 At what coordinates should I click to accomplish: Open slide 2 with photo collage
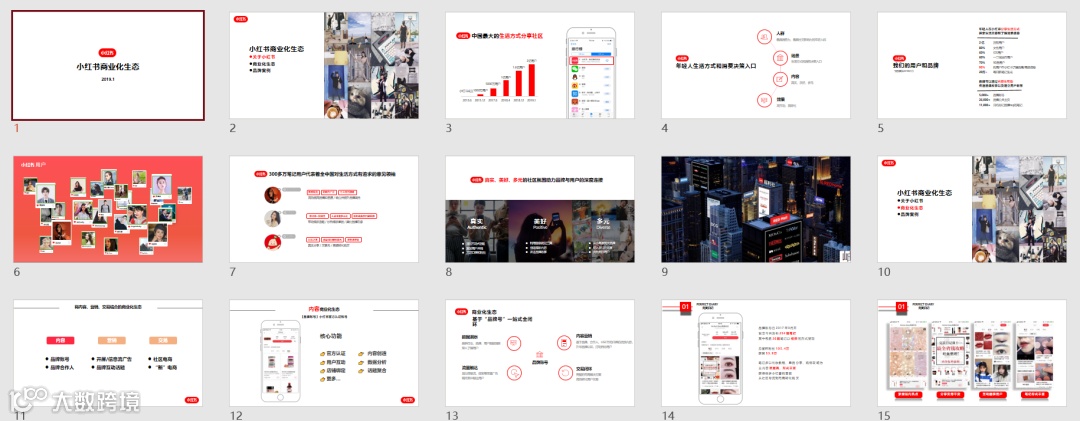[x=324, y=65]
